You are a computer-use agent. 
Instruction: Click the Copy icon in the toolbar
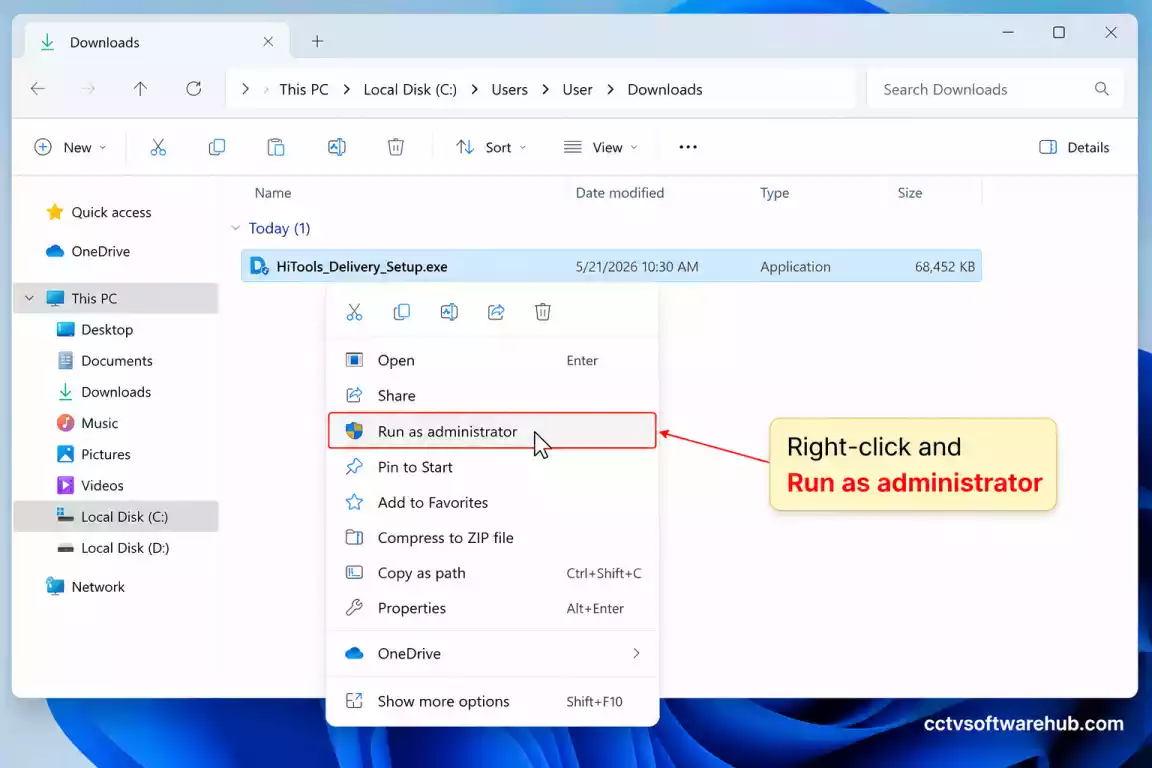(x=217, y=148)
